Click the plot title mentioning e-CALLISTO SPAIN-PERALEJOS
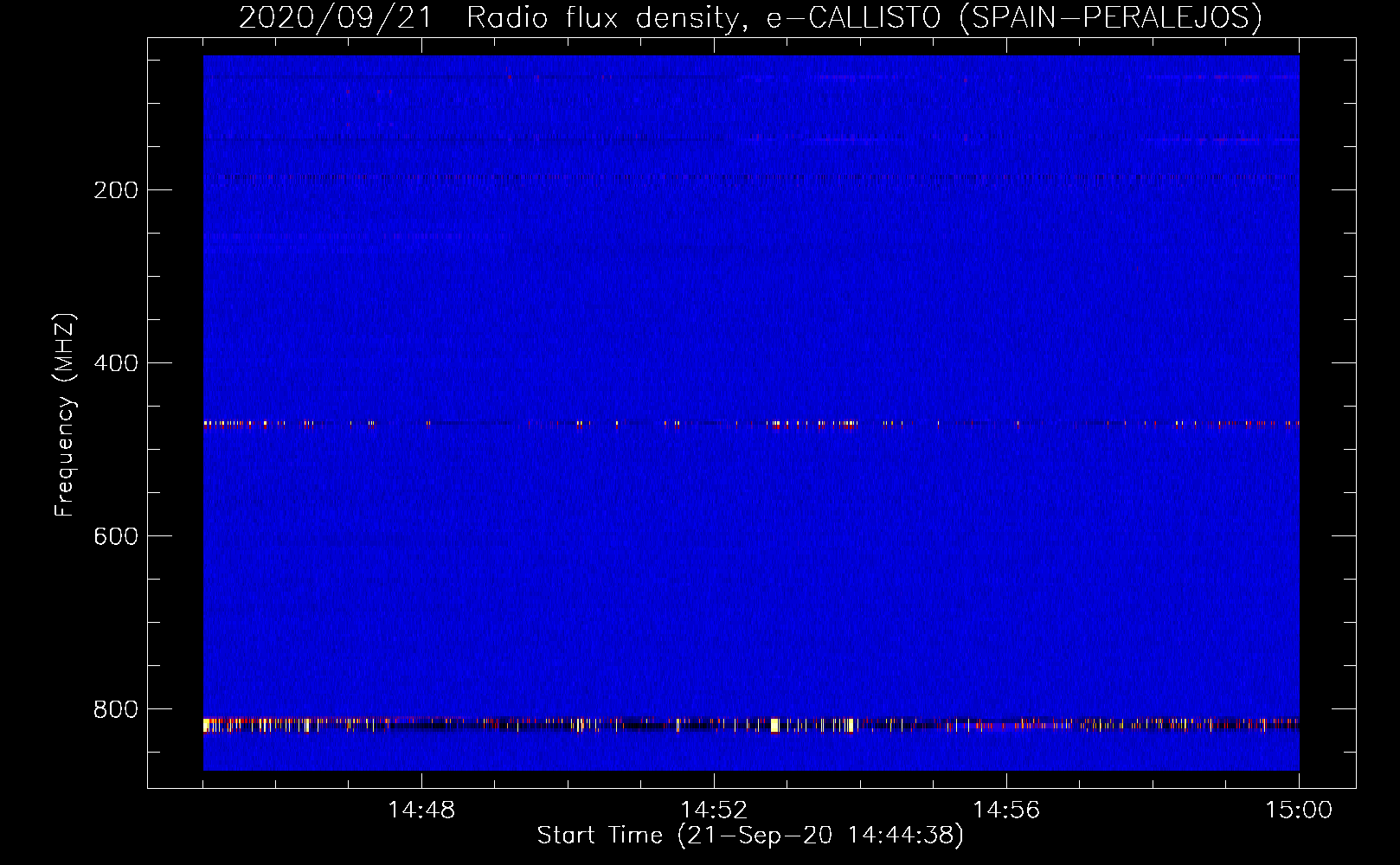 click(x=750, y=17)
